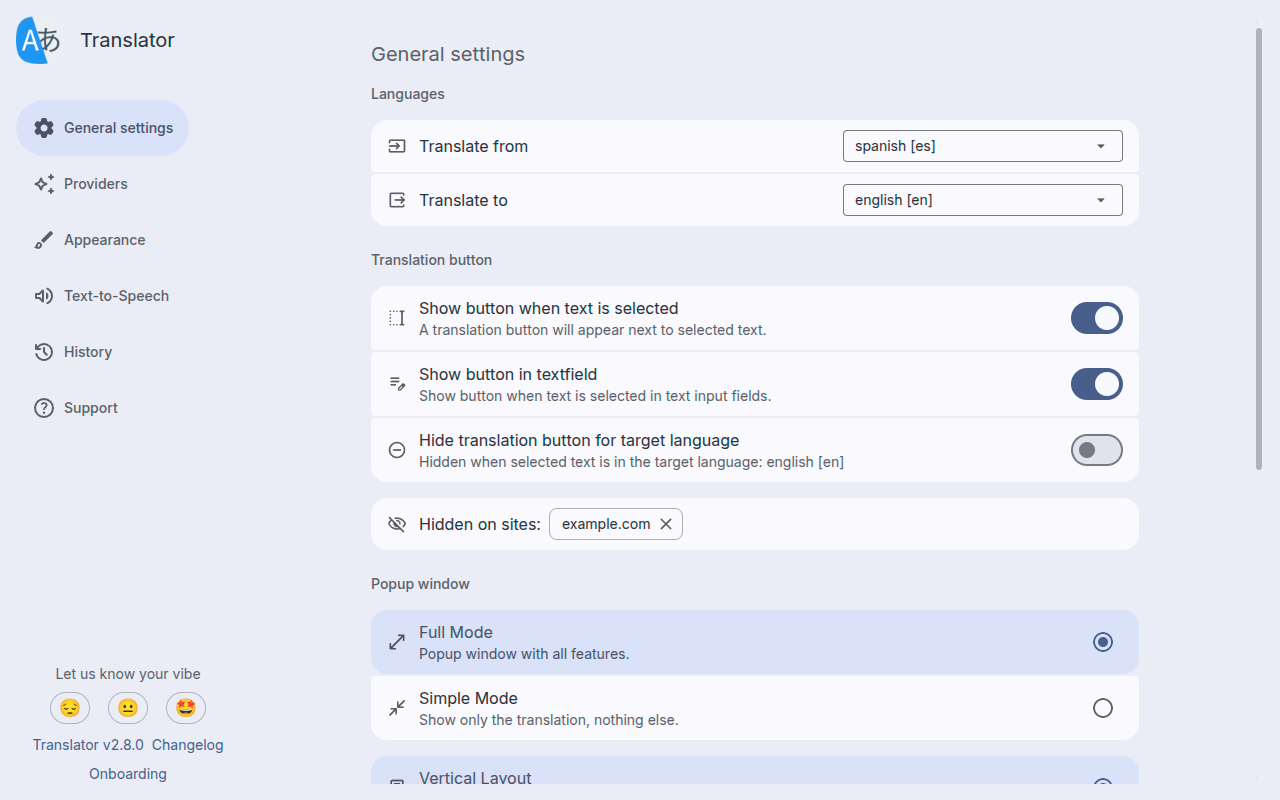Click the Translator v2.8.0 version text
This screenshot has height=800, width=1280.
click(88, 745)
